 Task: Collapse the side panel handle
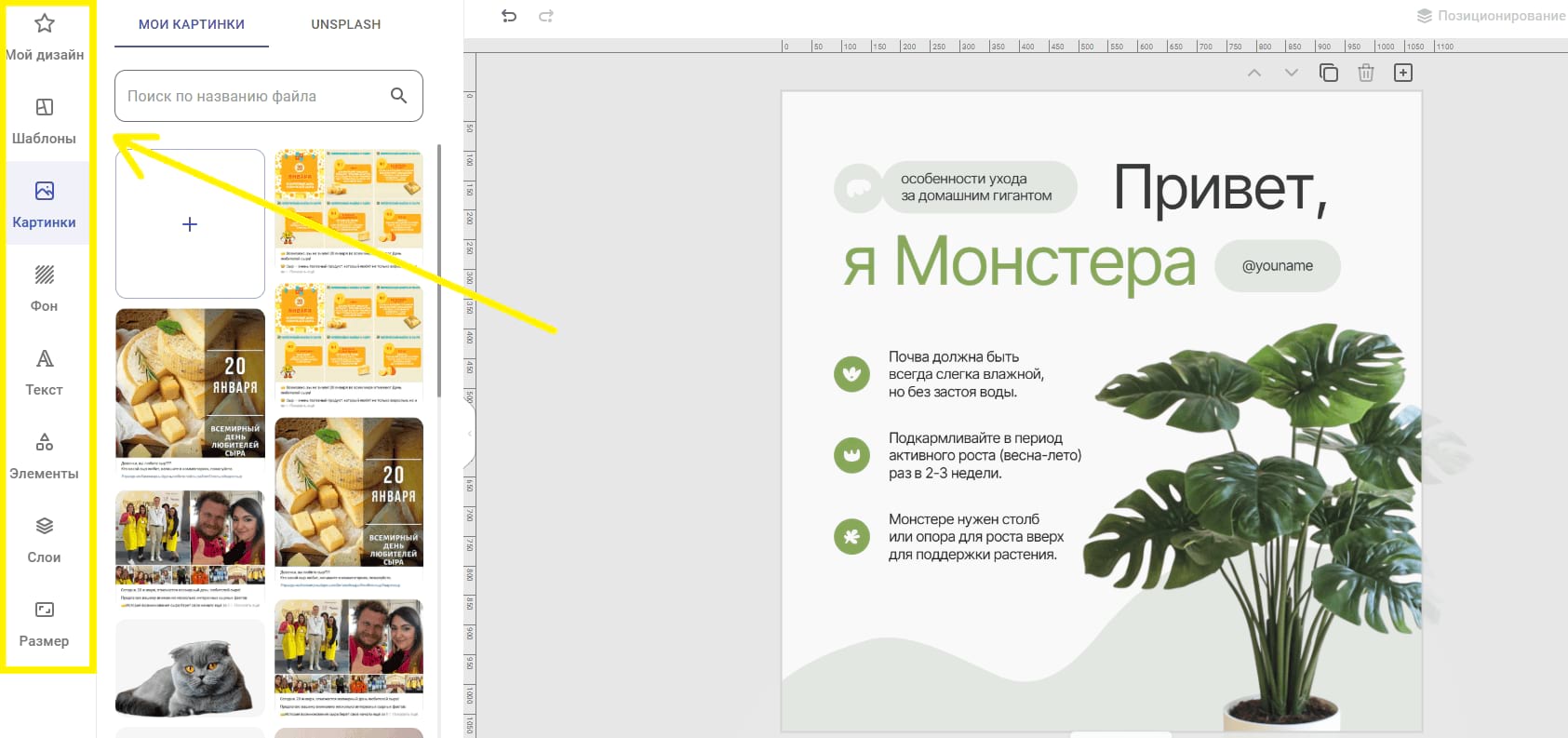pyautogui.click(x=469, y=434)
